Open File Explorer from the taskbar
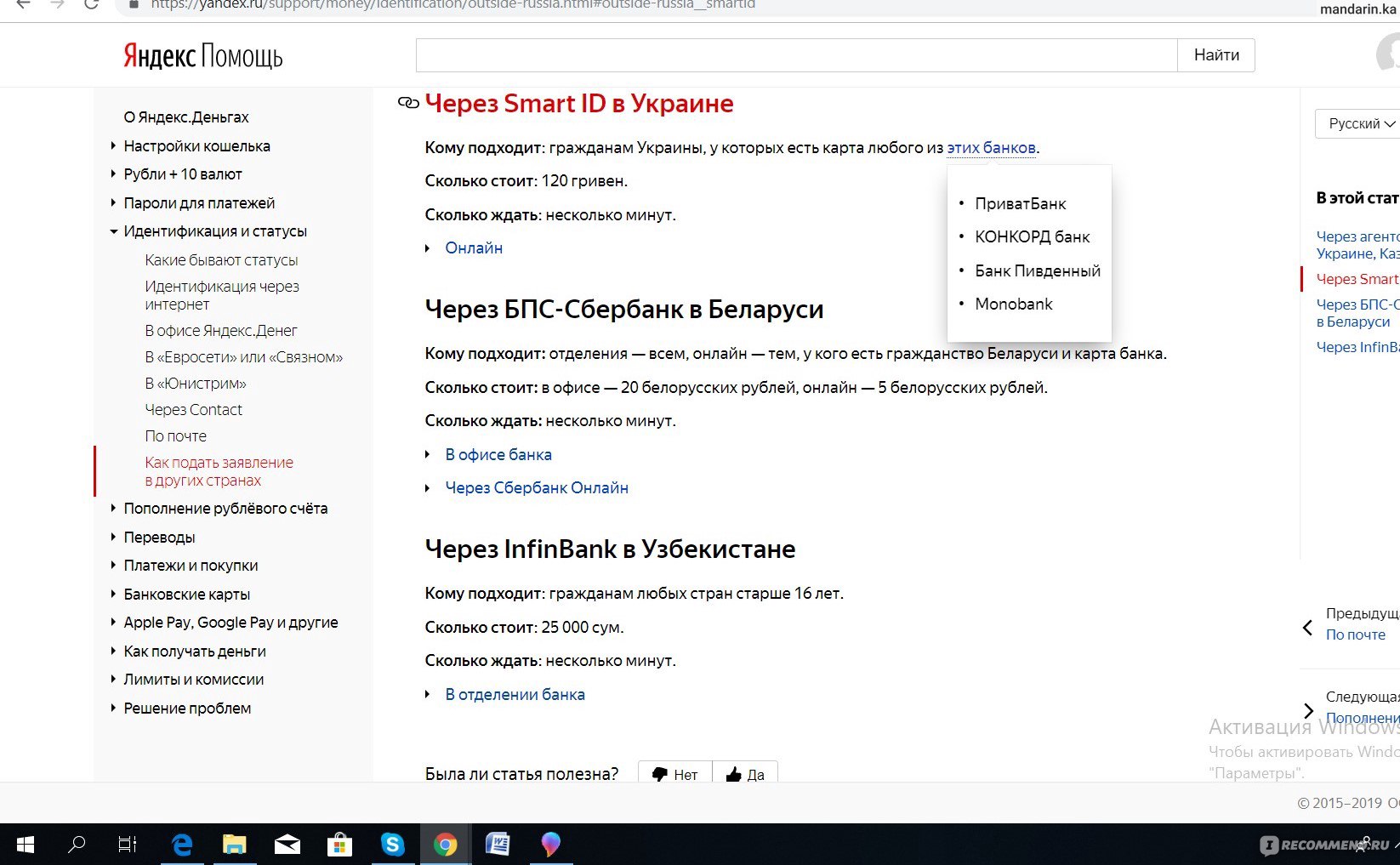Viewport: 1400px width, 865px height. click(x=234, y=845)
